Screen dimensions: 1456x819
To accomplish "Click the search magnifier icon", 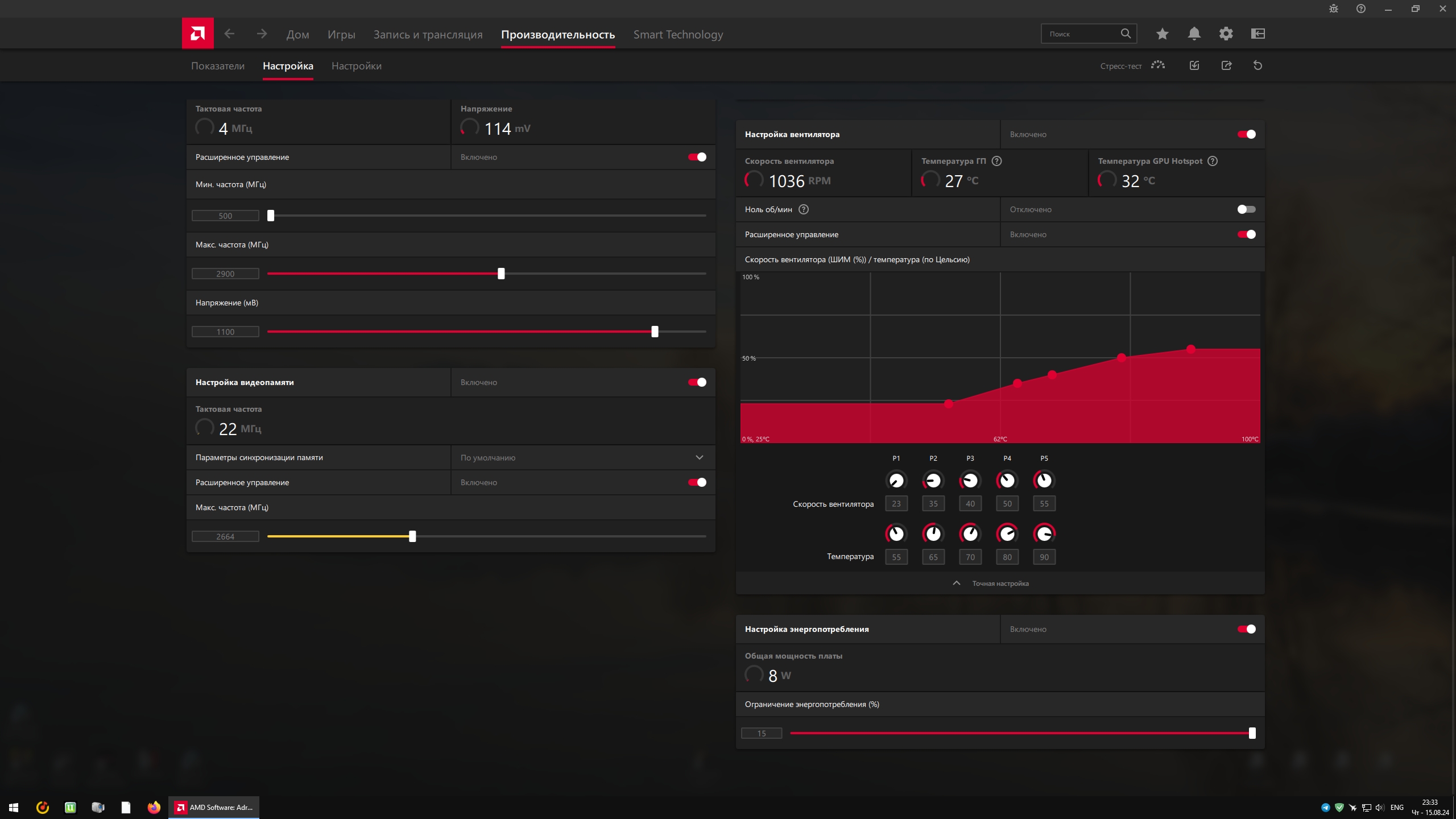I will pyautogui.click(x=1126, y=34).
